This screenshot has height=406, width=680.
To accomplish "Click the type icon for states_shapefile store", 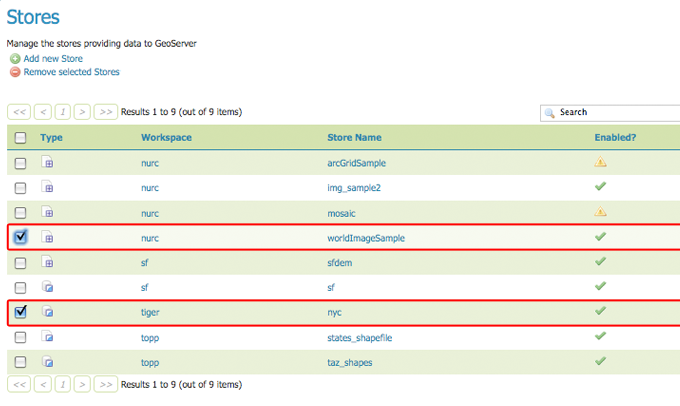I will (48, 337).
